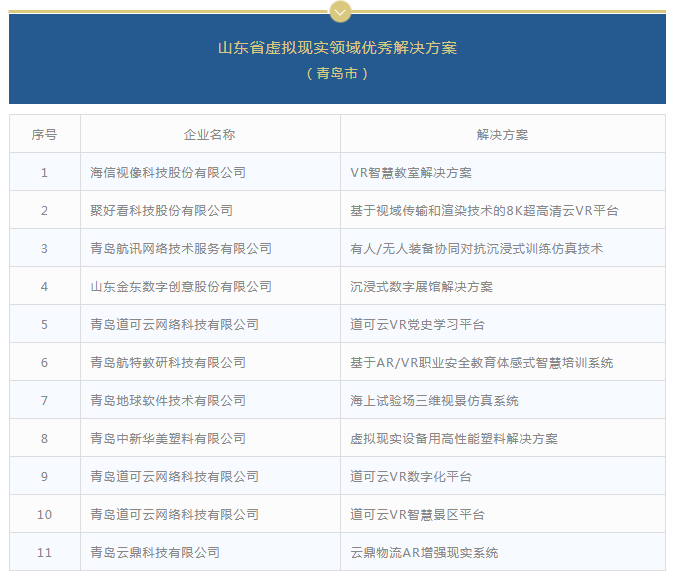This screenshot has height=579, width=673.
Task: Click company 山东金东数字创意股份有限公司
Action: (x=181, y=286)
